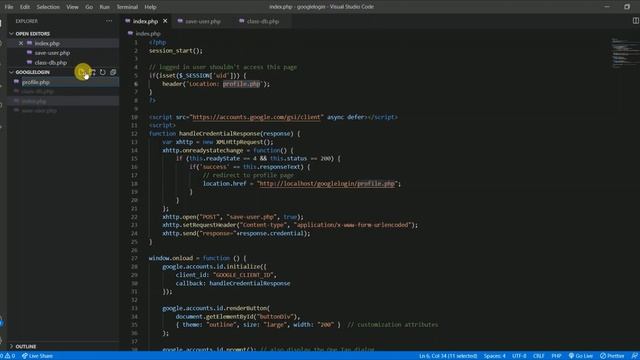Open the Run menu
This screenshot has width=640, height=360.
point(104,7)
